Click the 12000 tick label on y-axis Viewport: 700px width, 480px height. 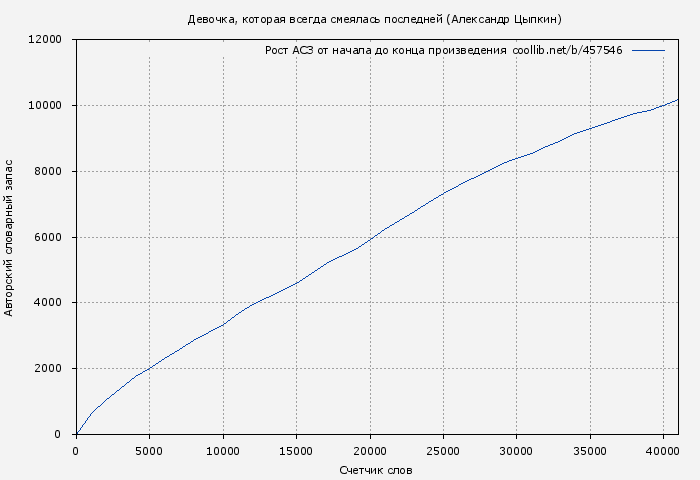pos(45,40)
